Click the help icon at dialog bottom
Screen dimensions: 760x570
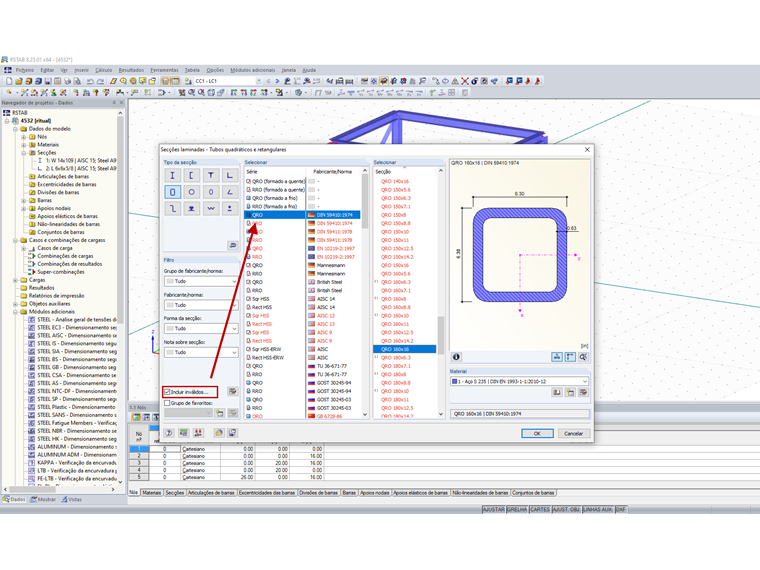pyautogui.click(x=169, y=433)
